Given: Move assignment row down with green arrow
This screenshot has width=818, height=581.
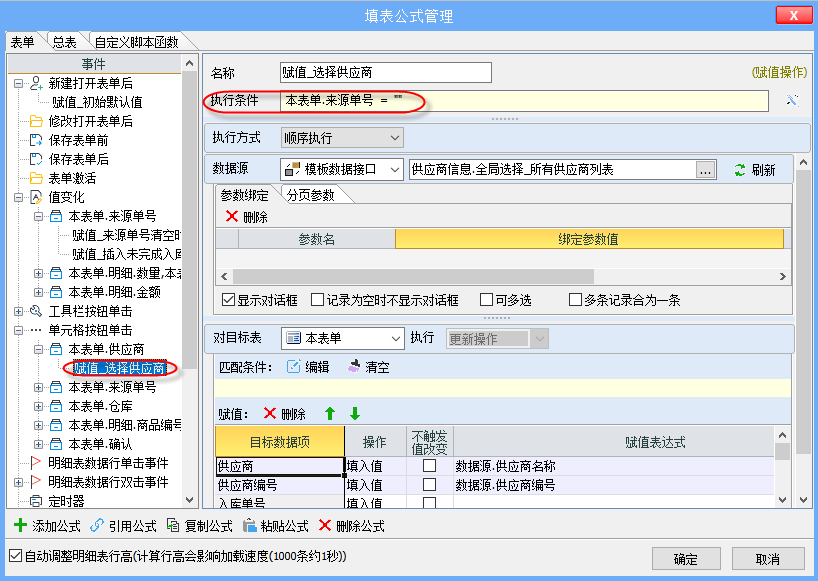Looking at the screenshot, I should (x=355, y=414).
